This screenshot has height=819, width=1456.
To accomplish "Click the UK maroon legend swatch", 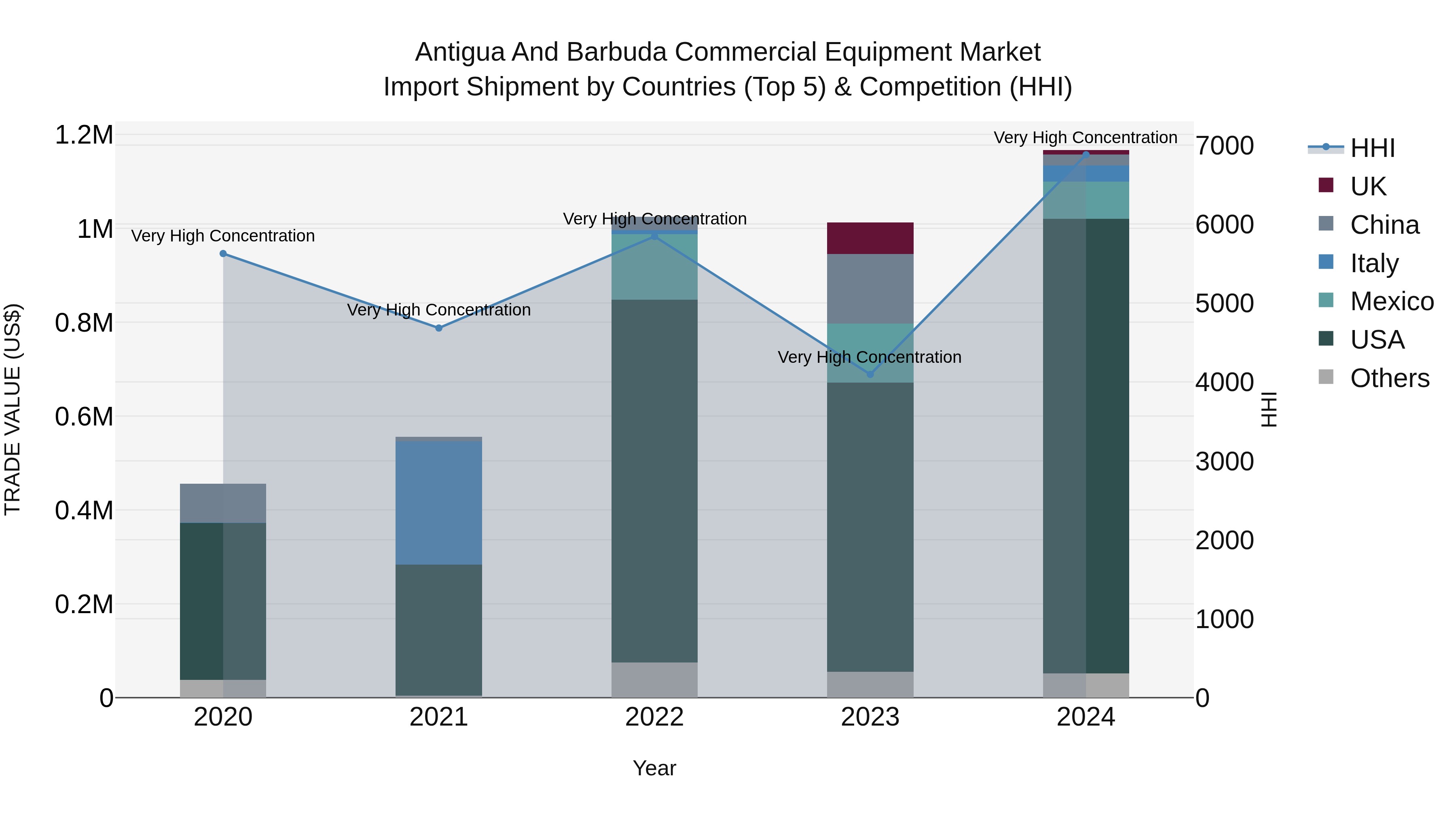I will (1325, 185).
